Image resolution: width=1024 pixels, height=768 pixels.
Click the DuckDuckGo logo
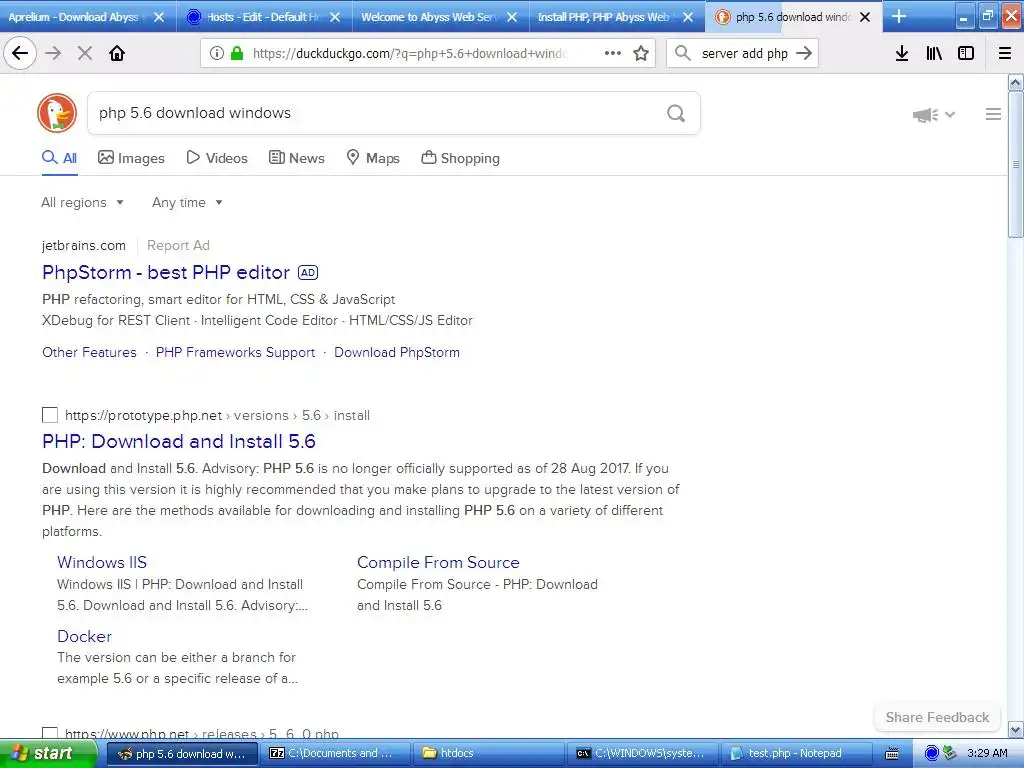[x=57, y=113]
